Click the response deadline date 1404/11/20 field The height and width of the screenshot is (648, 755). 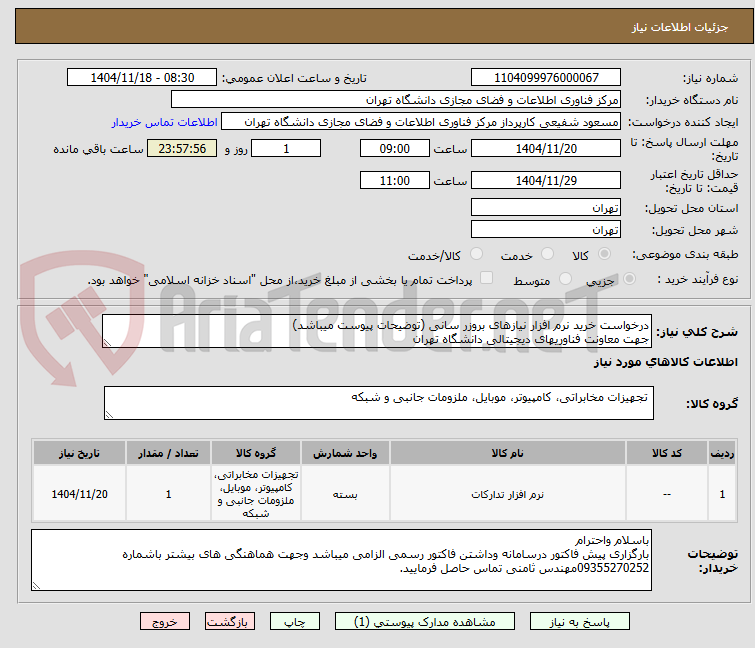coord(546,148)
